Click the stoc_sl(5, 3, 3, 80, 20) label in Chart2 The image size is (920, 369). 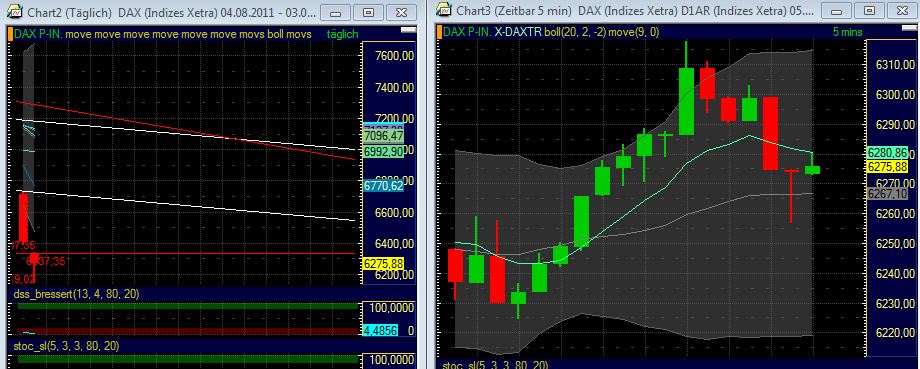click(x=66, y=347)
